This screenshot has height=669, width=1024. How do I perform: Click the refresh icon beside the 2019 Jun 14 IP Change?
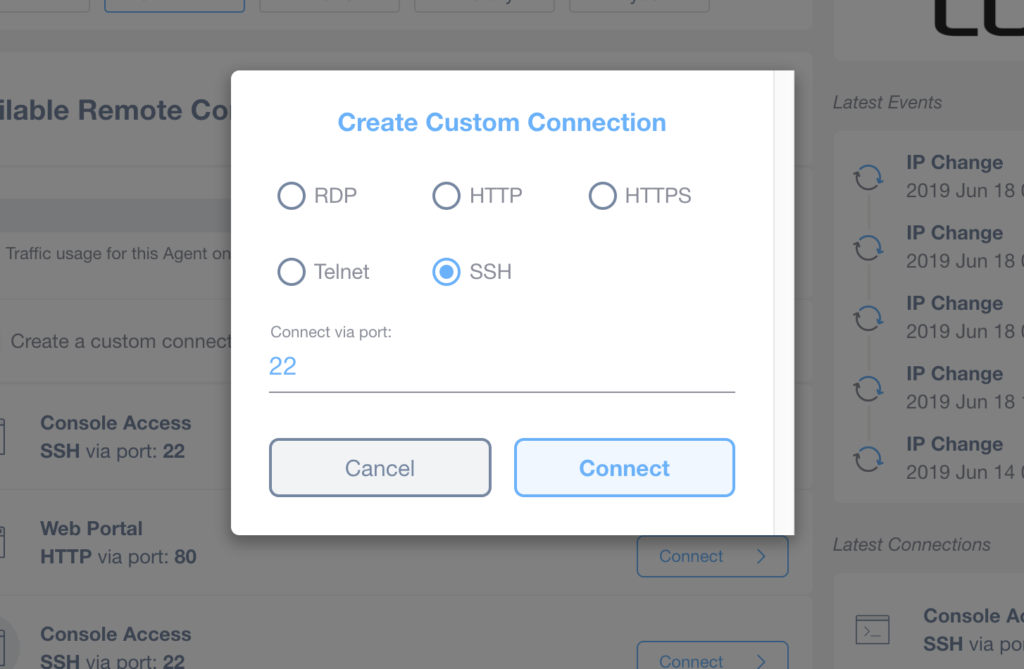pyautogui.click(x=869, y=458)
